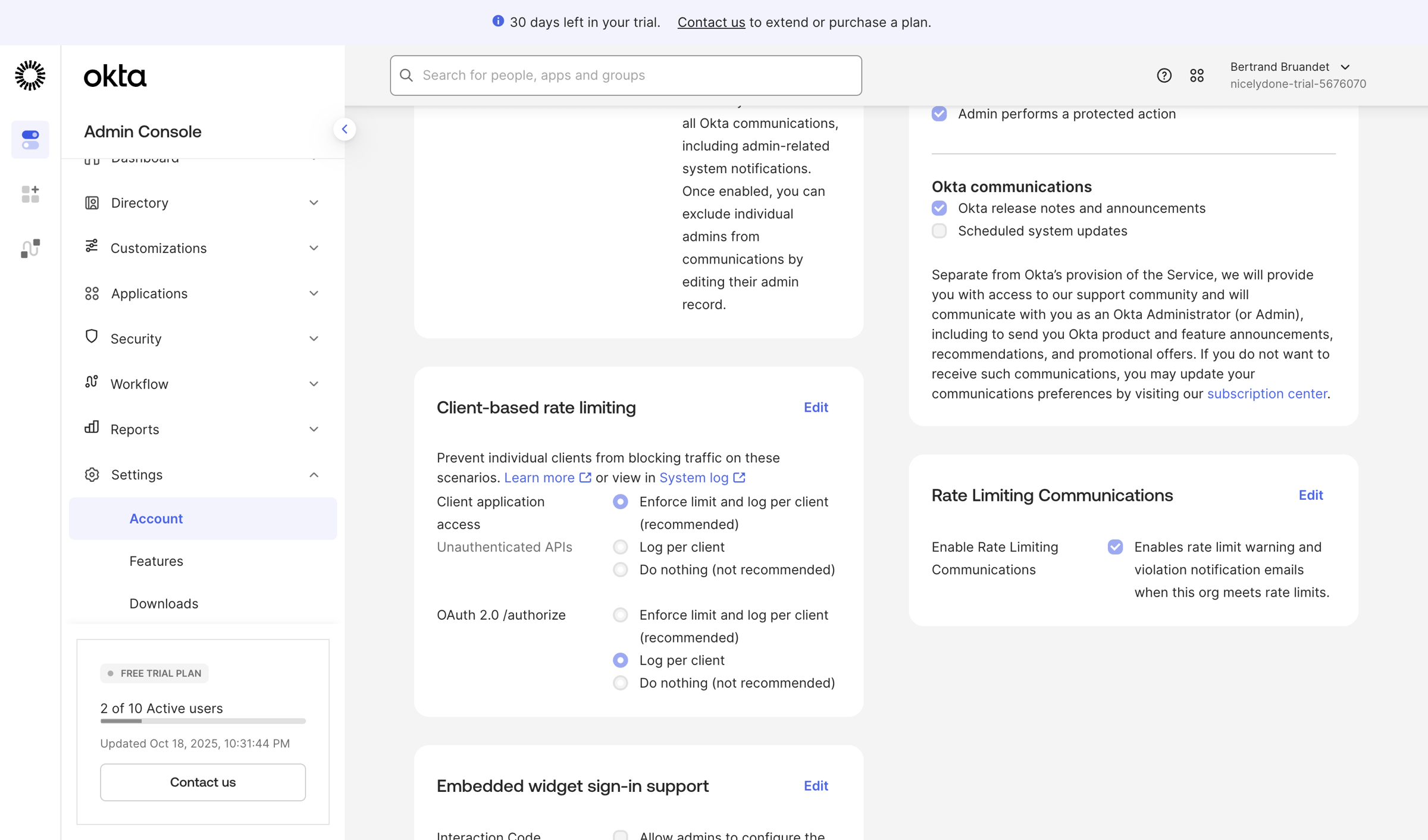Click external-link icon beside System log
This screenshot has width=1428, height=840.
(739, 477)
